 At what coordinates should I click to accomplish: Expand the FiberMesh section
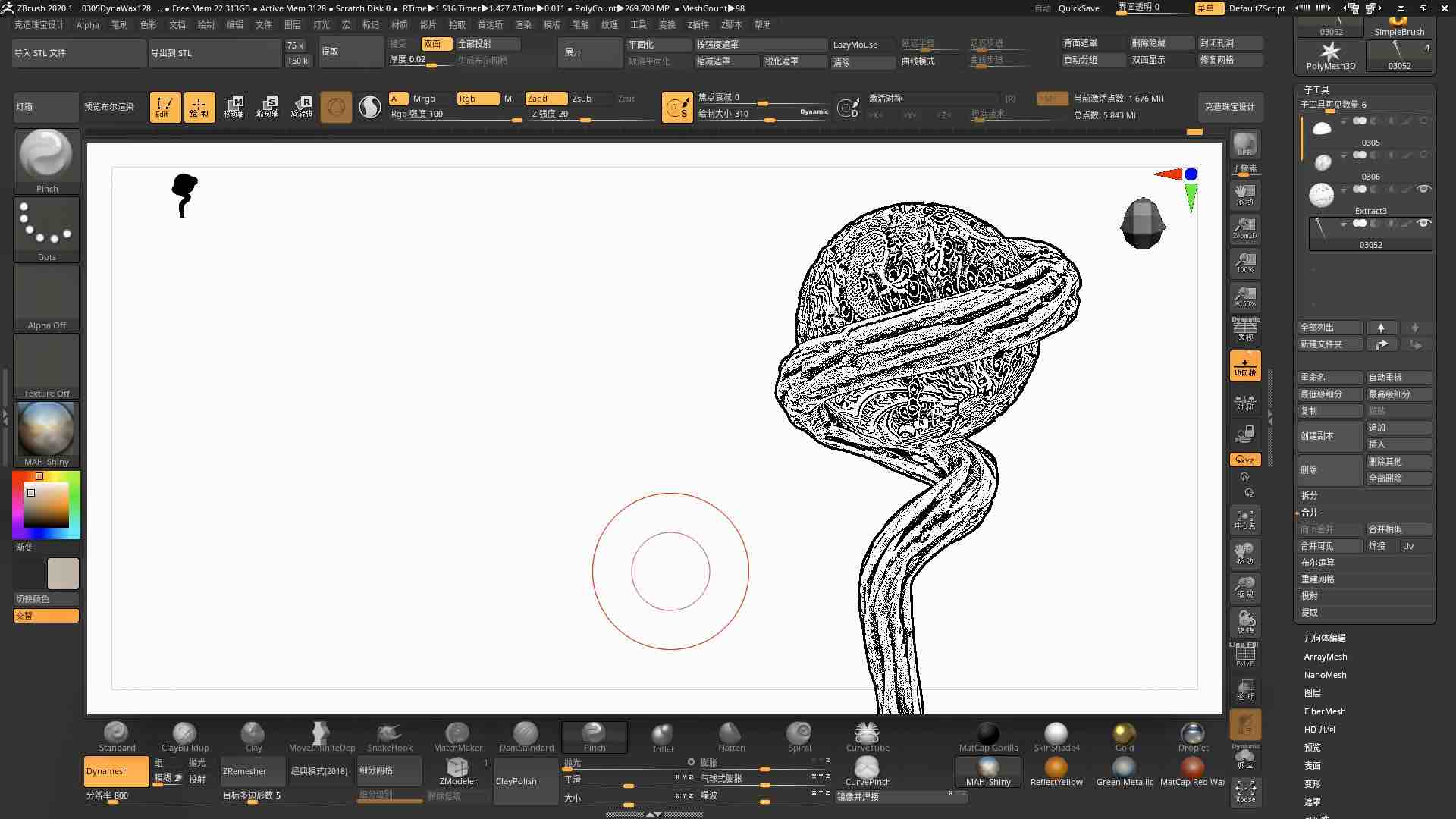click(1324, 711)
